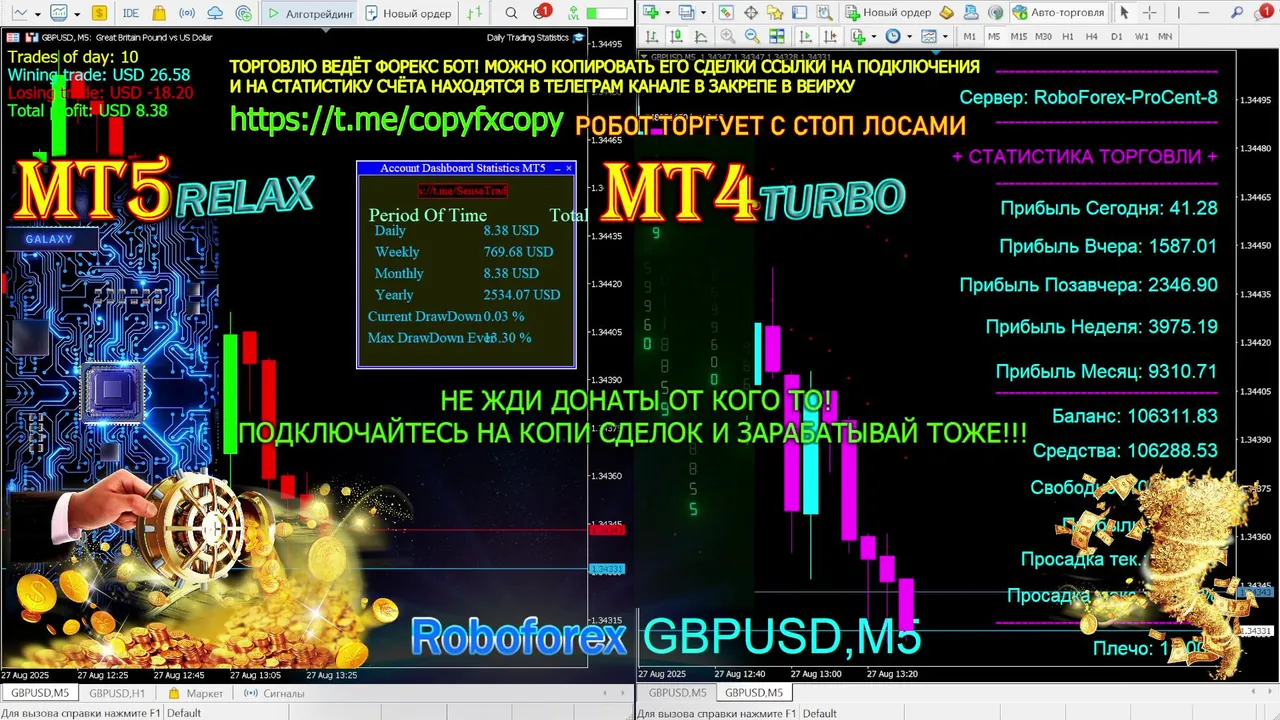The width and height of the screenshot is (1280, 720).
Task: Toggle MT4 Terminal panel icon
Action: tap(799, 12)
